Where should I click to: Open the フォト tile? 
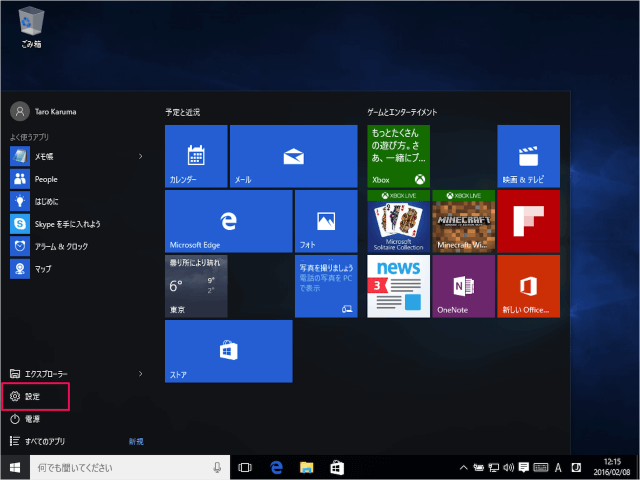point(326,221)
